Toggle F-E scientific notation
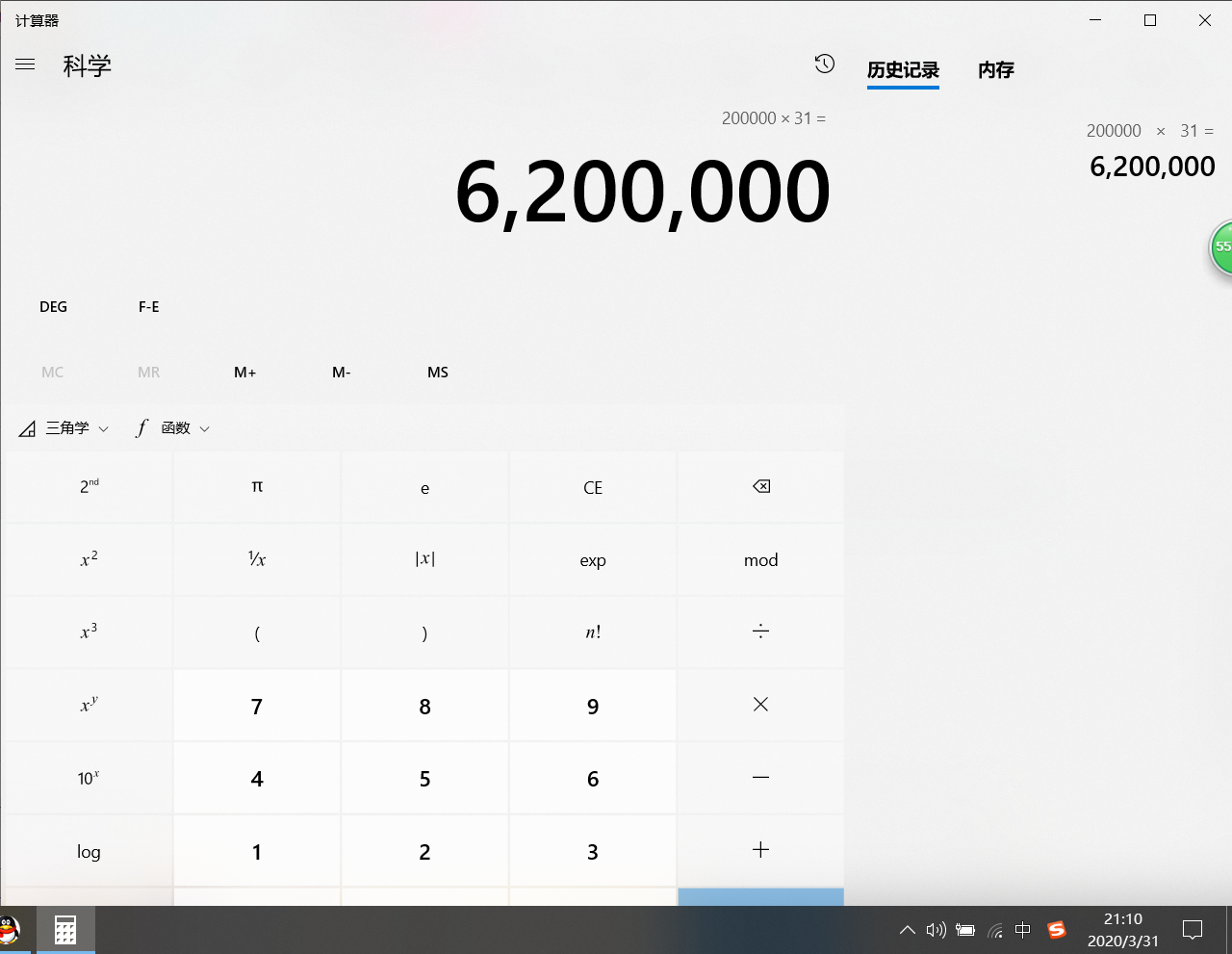This screenshot has width=1232, height=954. tap(148, 307)
